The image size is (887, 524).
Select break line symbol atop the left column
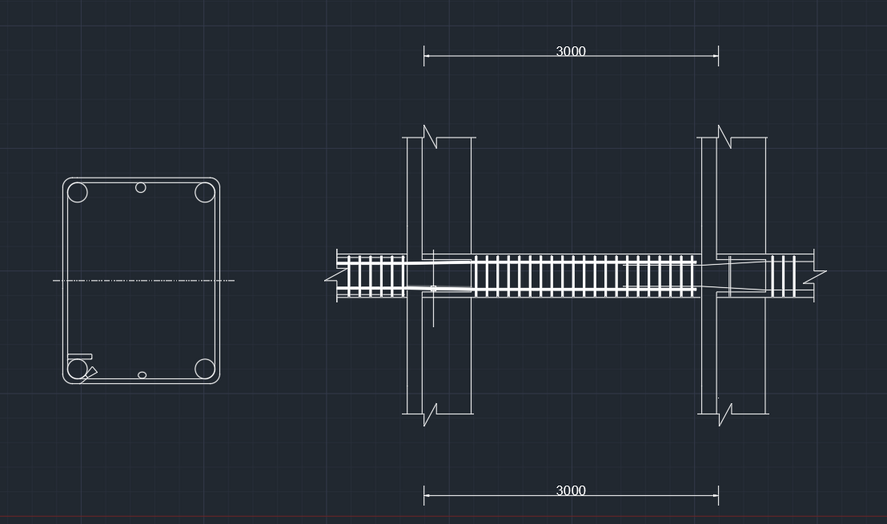tap(430, 137)
